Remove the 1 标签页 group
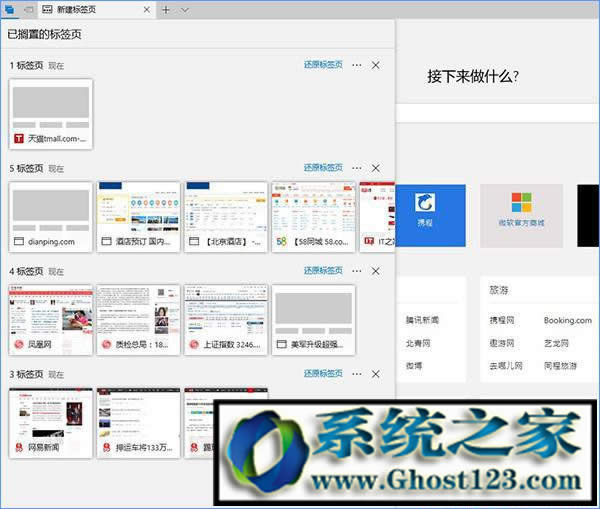600x509 pixels. (x=376, y=65)
